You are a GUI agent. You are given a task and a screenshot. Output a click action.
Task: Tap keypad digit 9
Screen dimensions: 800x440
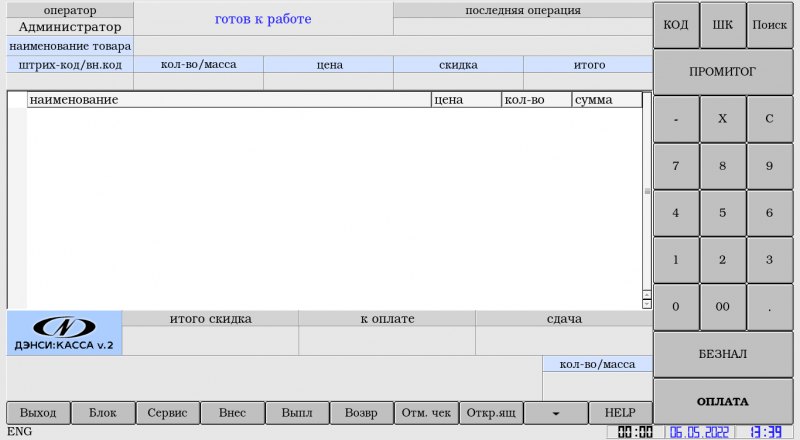(x=769, y=166)
